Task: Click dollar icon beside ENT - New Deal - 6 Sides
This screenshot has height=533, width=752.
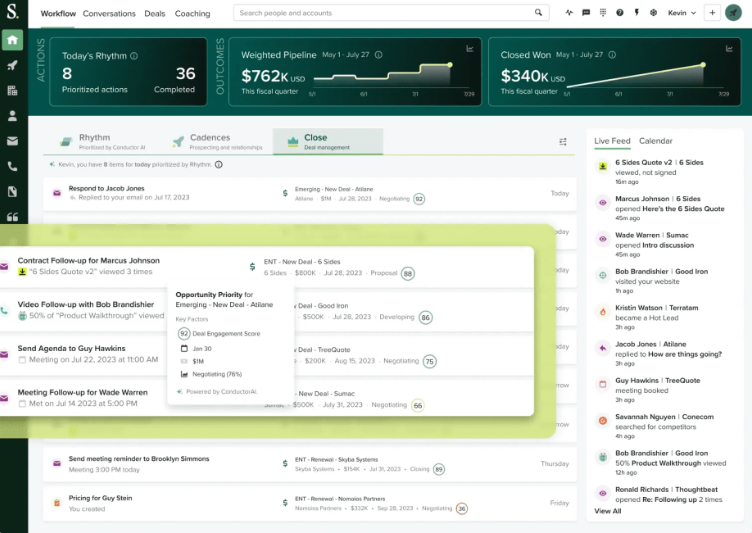Action: [252, 267]
